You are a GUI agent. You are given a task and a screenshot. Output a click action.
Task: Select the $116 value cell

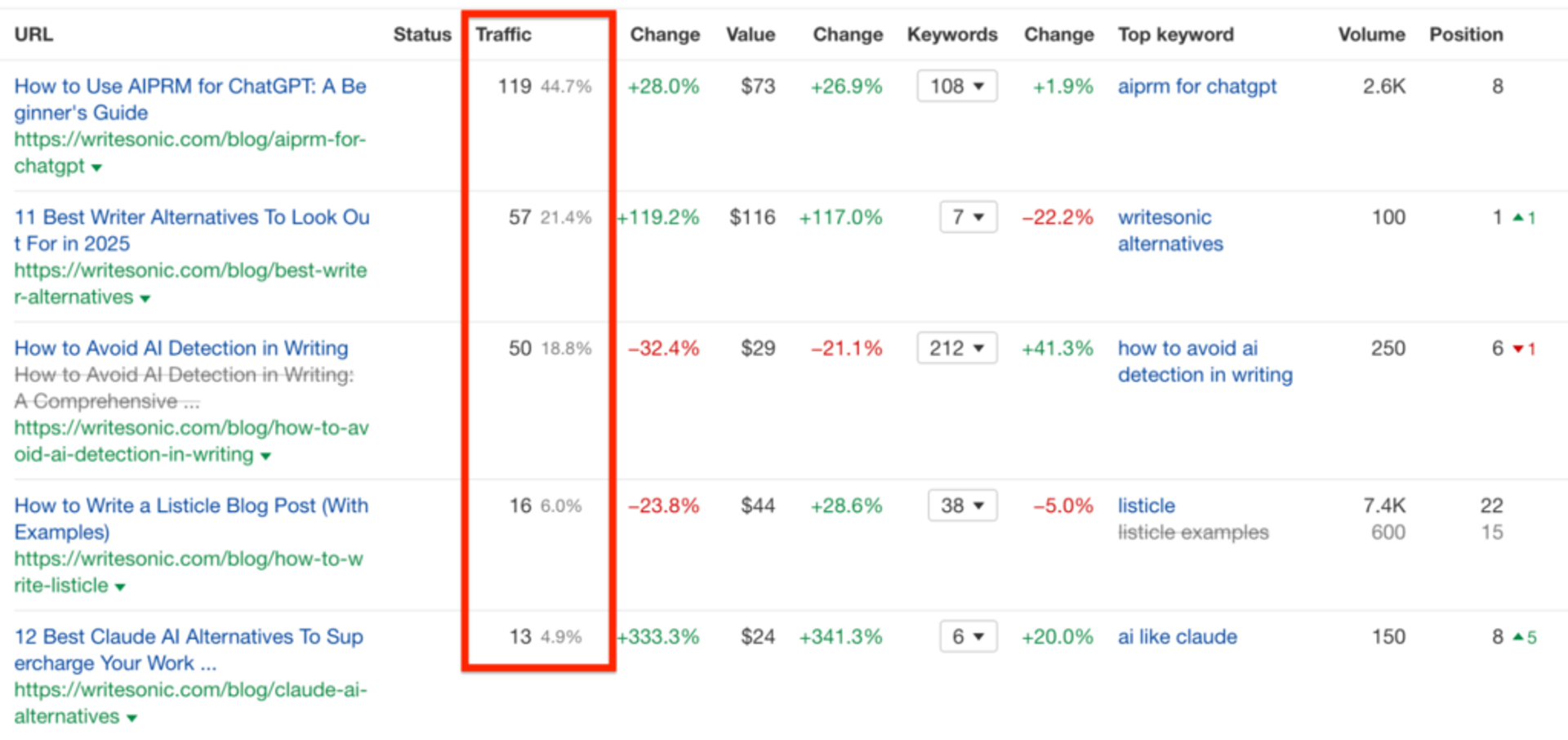point(752,217)
